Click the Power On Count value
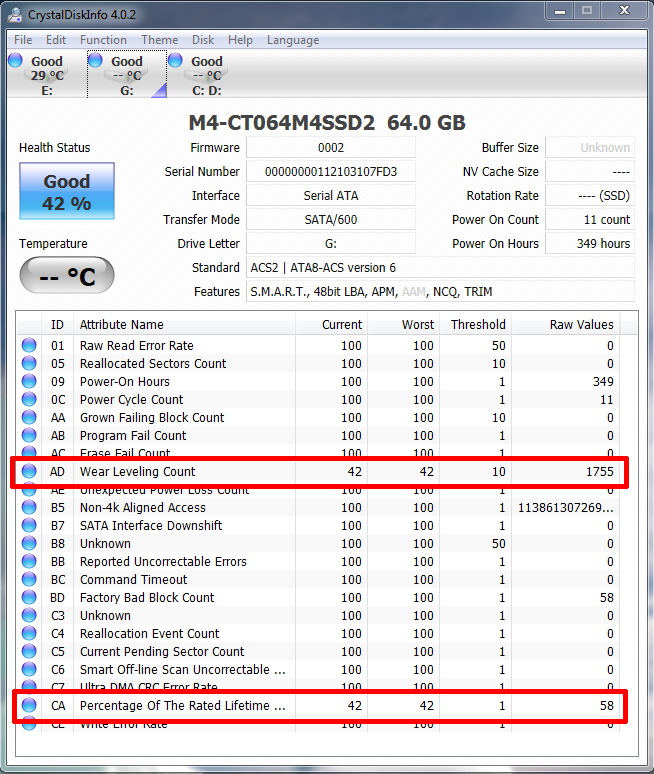 coord(590,220)
